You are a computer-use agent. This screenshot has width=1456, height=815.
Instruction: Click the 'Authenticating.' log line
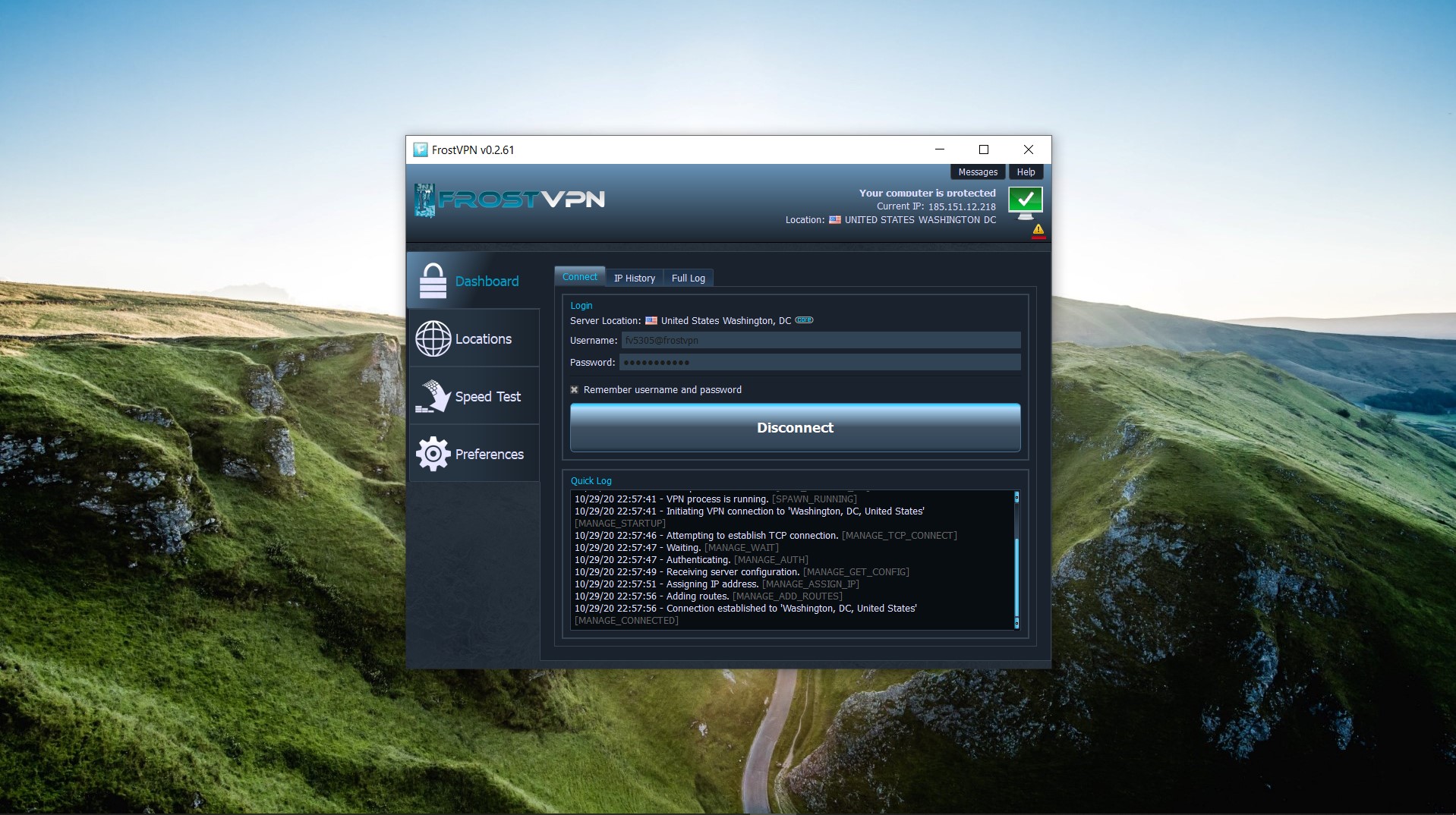[692, 560]
